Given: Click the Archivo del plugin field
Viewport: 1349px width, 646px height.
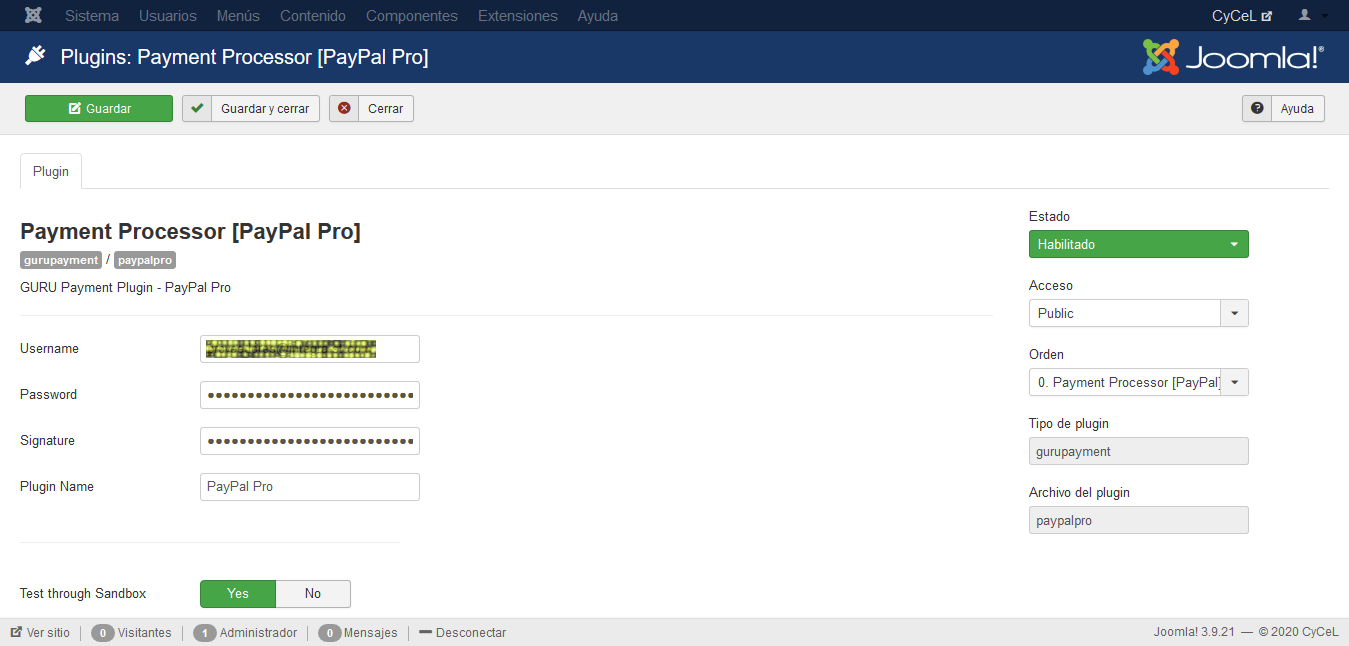Looking at the screenshot, I should (x=1139, y=520).
